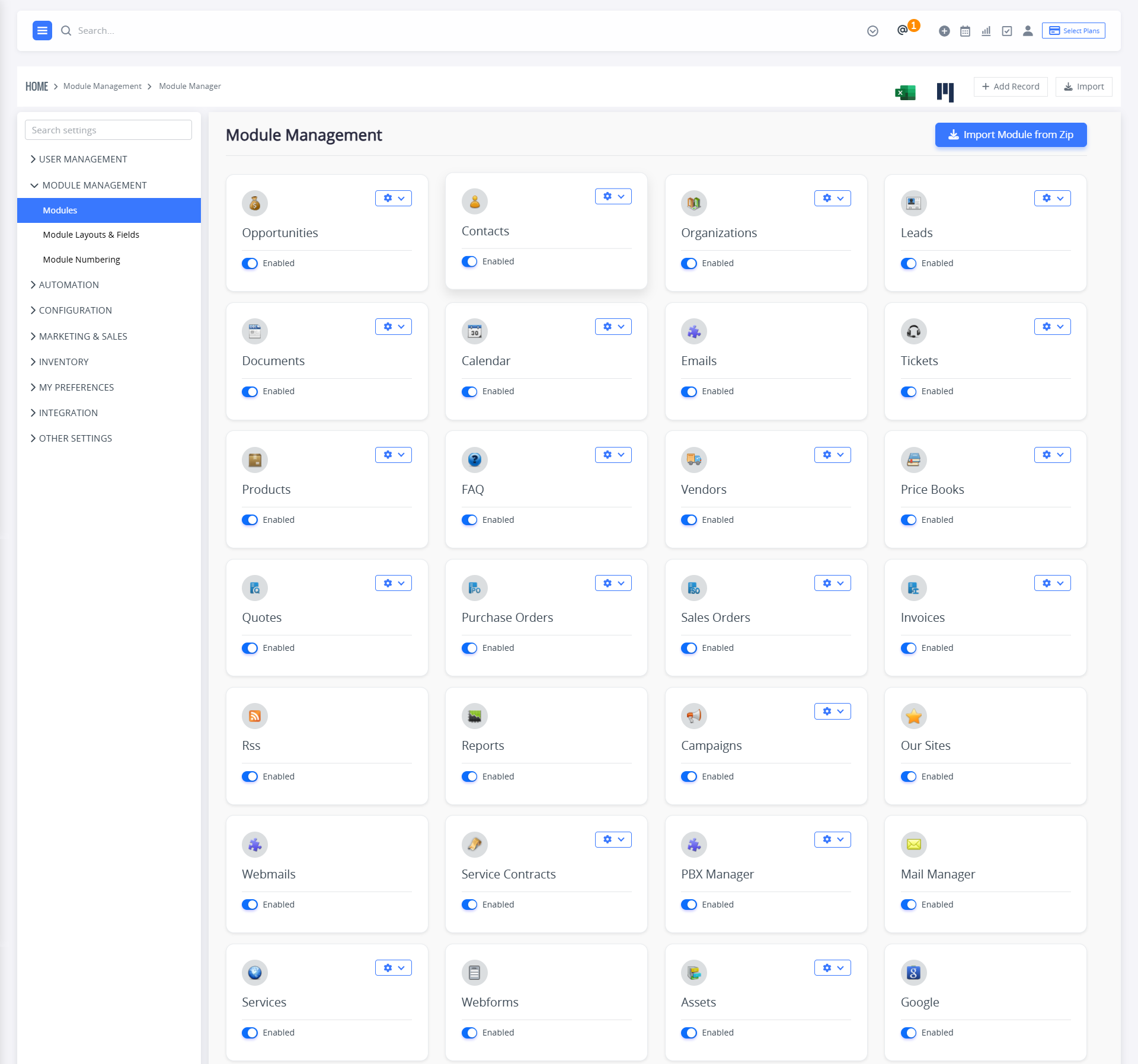Click the Leads module icon
Viewport: 1138px width, 1064px height.
(x=914, y=203)
